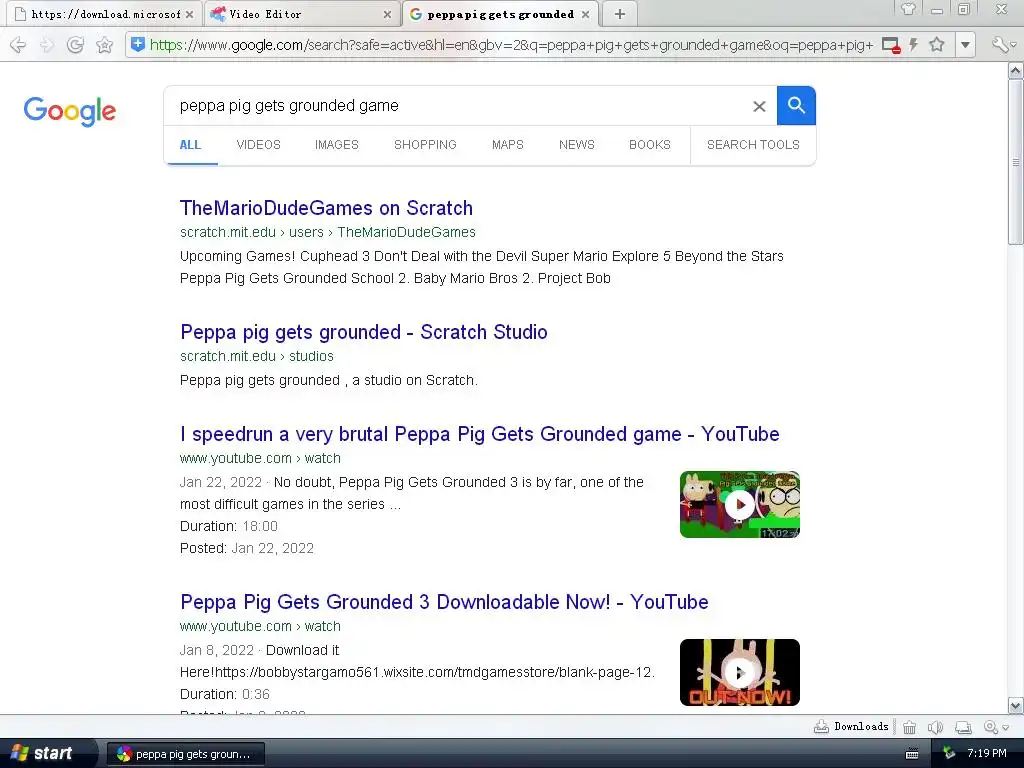
Task: Click the page scrollbar down arrow
Action: point(1016,705)
